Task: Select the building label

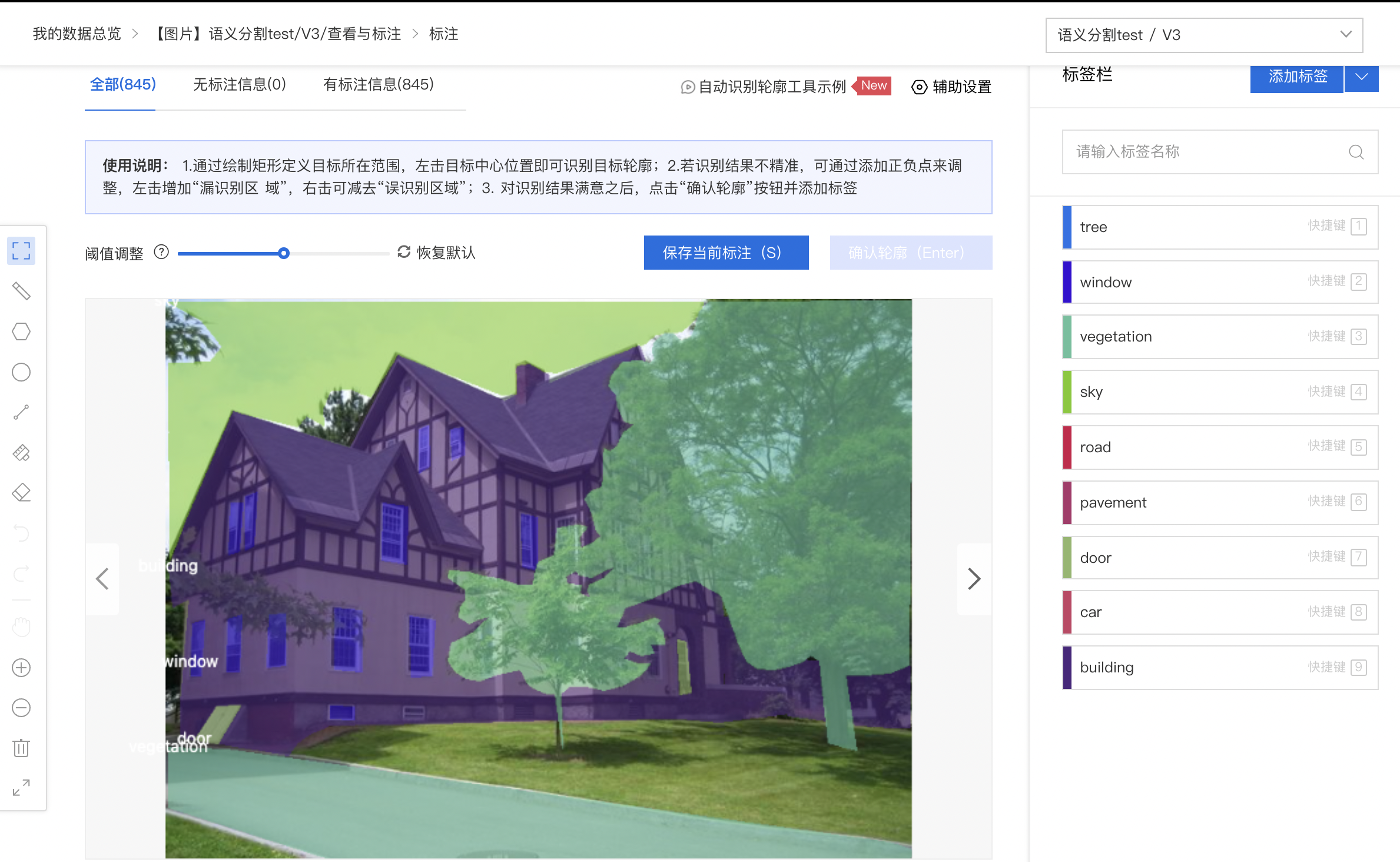Action: pyautogui.click(x=1220, y=668)
